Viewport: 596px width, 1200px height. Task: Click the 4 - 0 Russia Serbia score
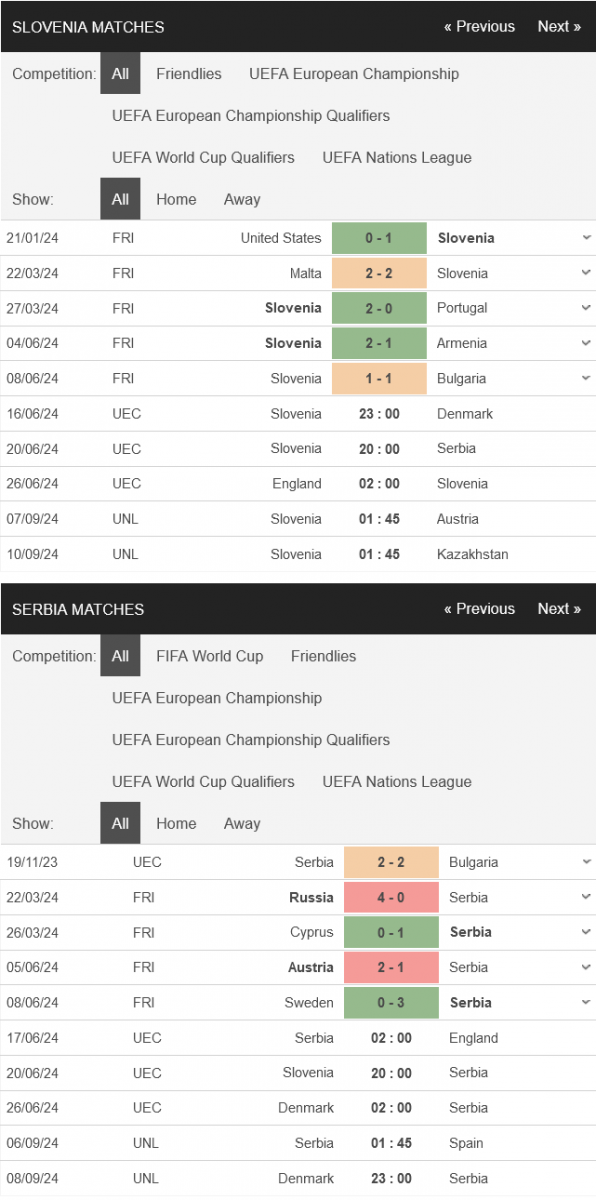point(391,897)
